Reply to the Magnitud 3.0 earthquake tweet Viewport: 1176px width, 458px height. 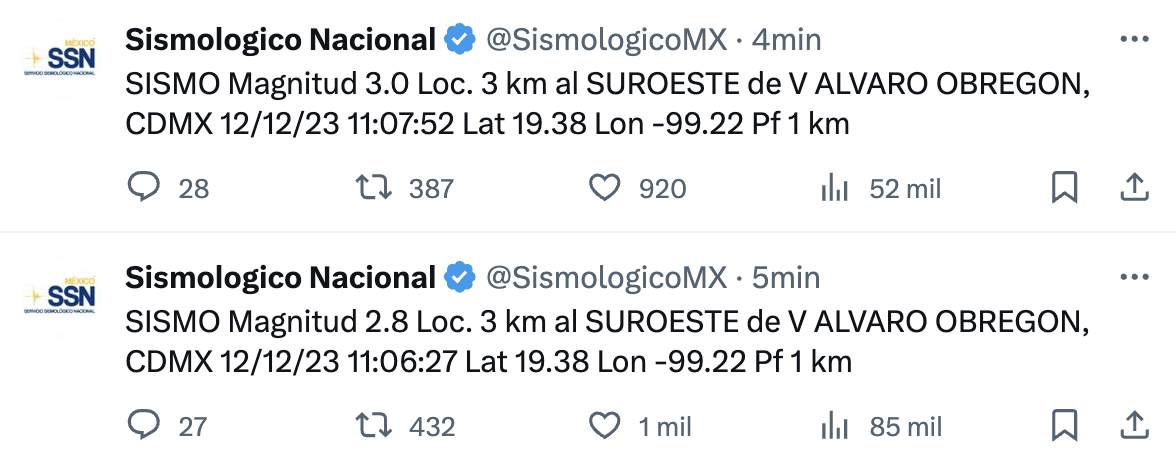(145, 188)
